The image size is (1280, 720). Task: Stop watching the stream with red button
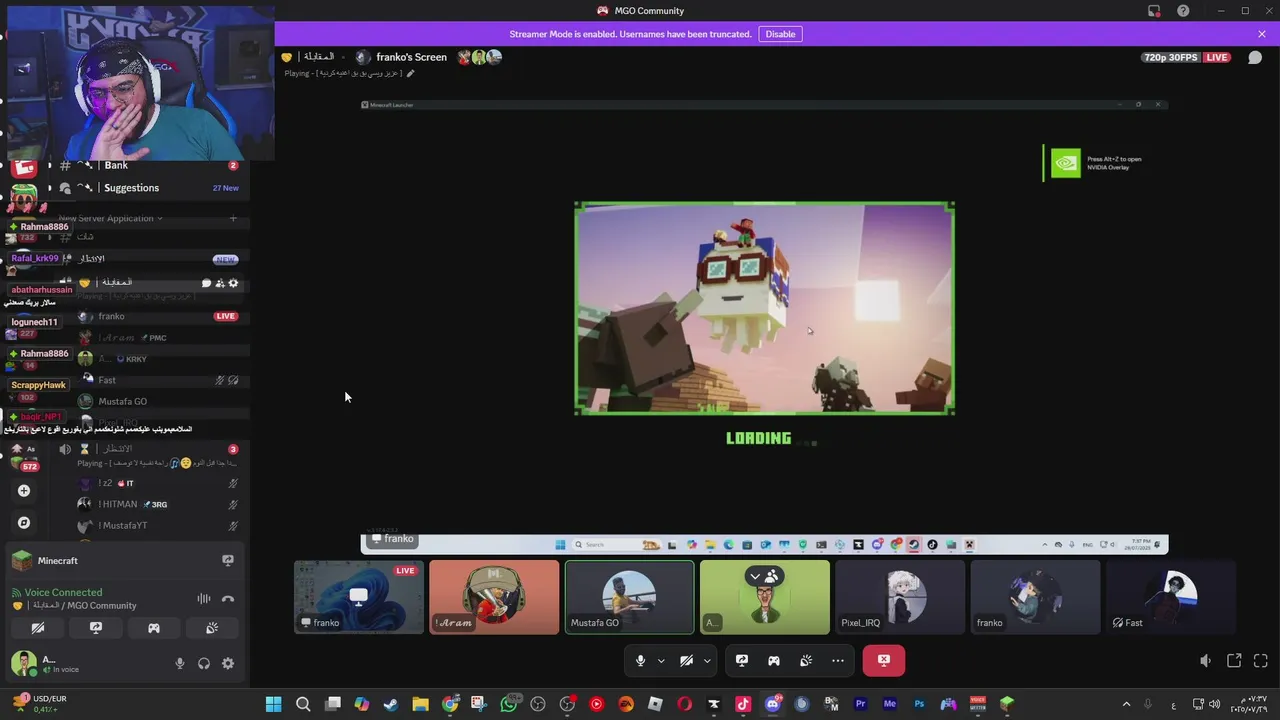coord(884,661)
